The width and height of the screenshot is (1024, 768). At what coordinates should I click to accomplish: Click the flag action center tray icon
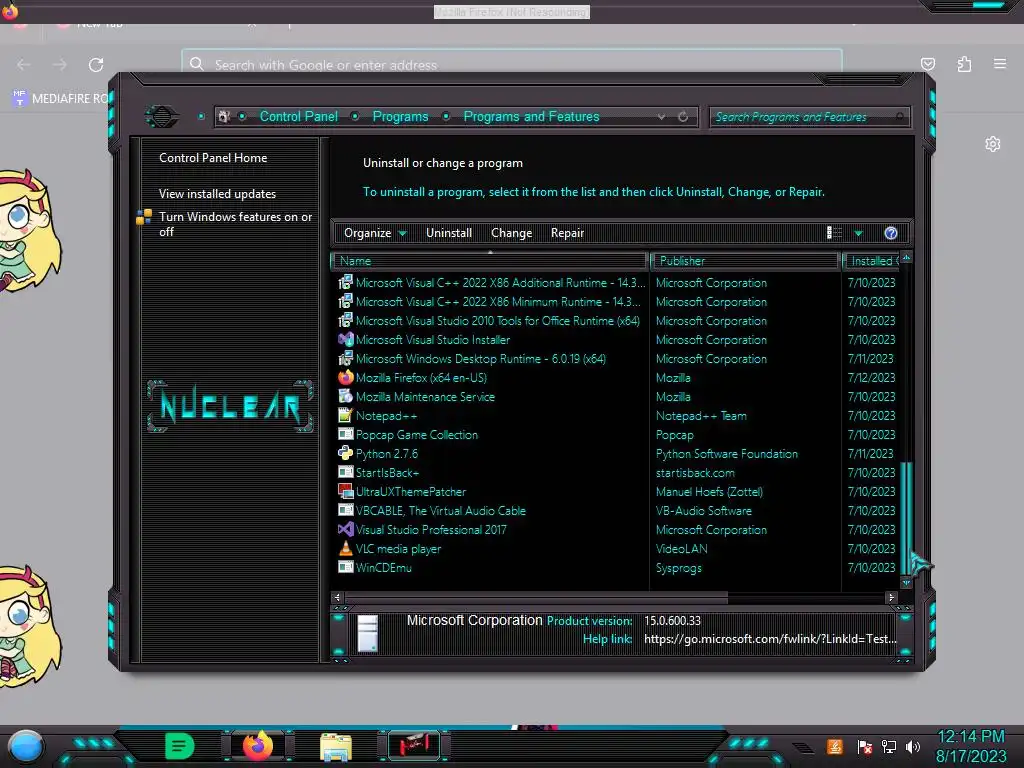coord(865,746)
